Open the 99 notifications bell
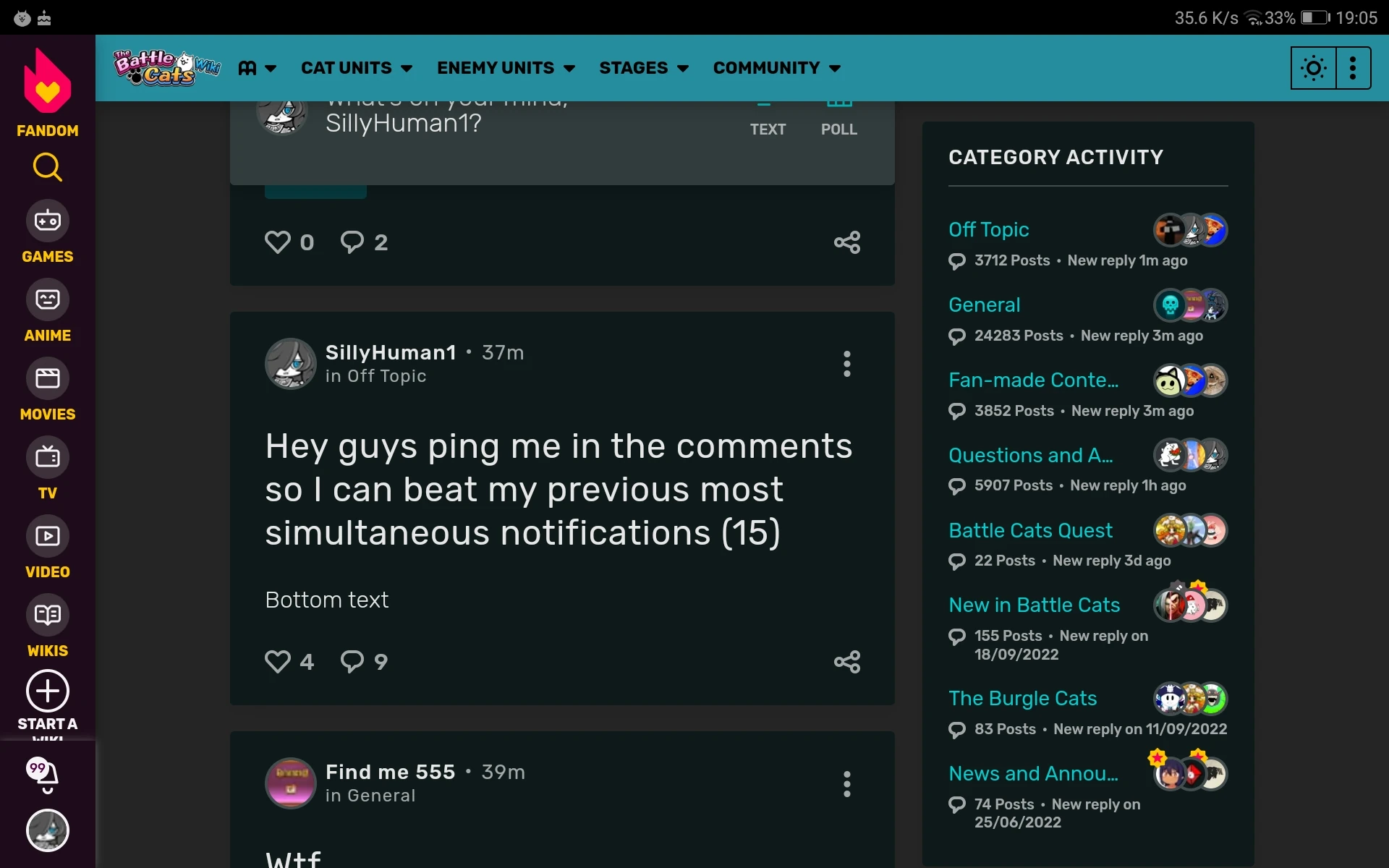This screenshot has width=1389, height=868. pyautogui.click(x=47, y=775)
